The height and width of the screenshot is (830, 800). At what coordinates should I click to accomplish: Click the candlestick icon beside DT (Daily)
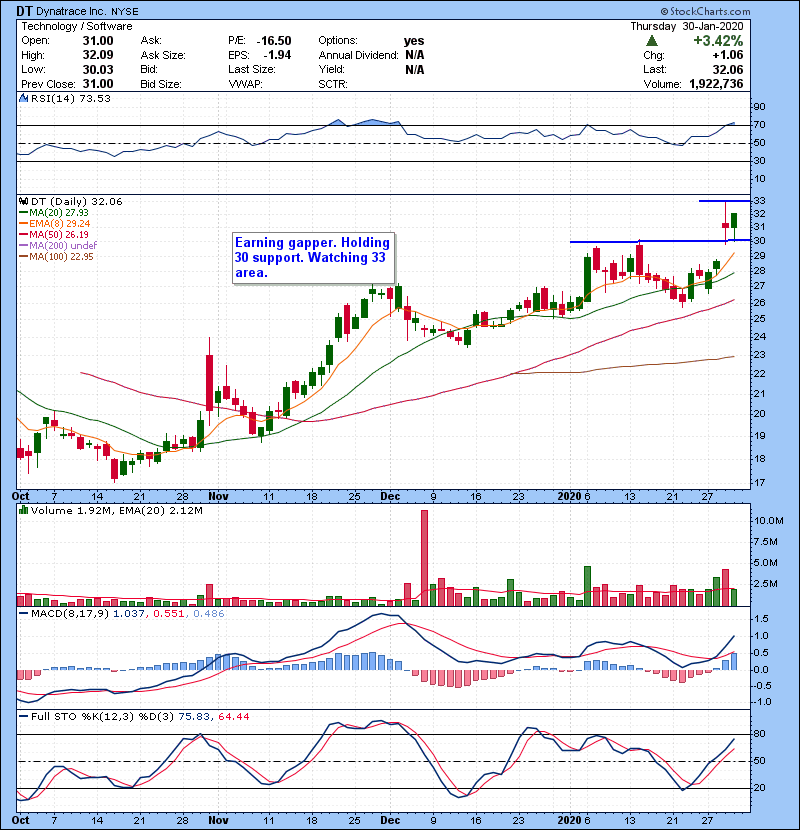(x=23, y=202)
